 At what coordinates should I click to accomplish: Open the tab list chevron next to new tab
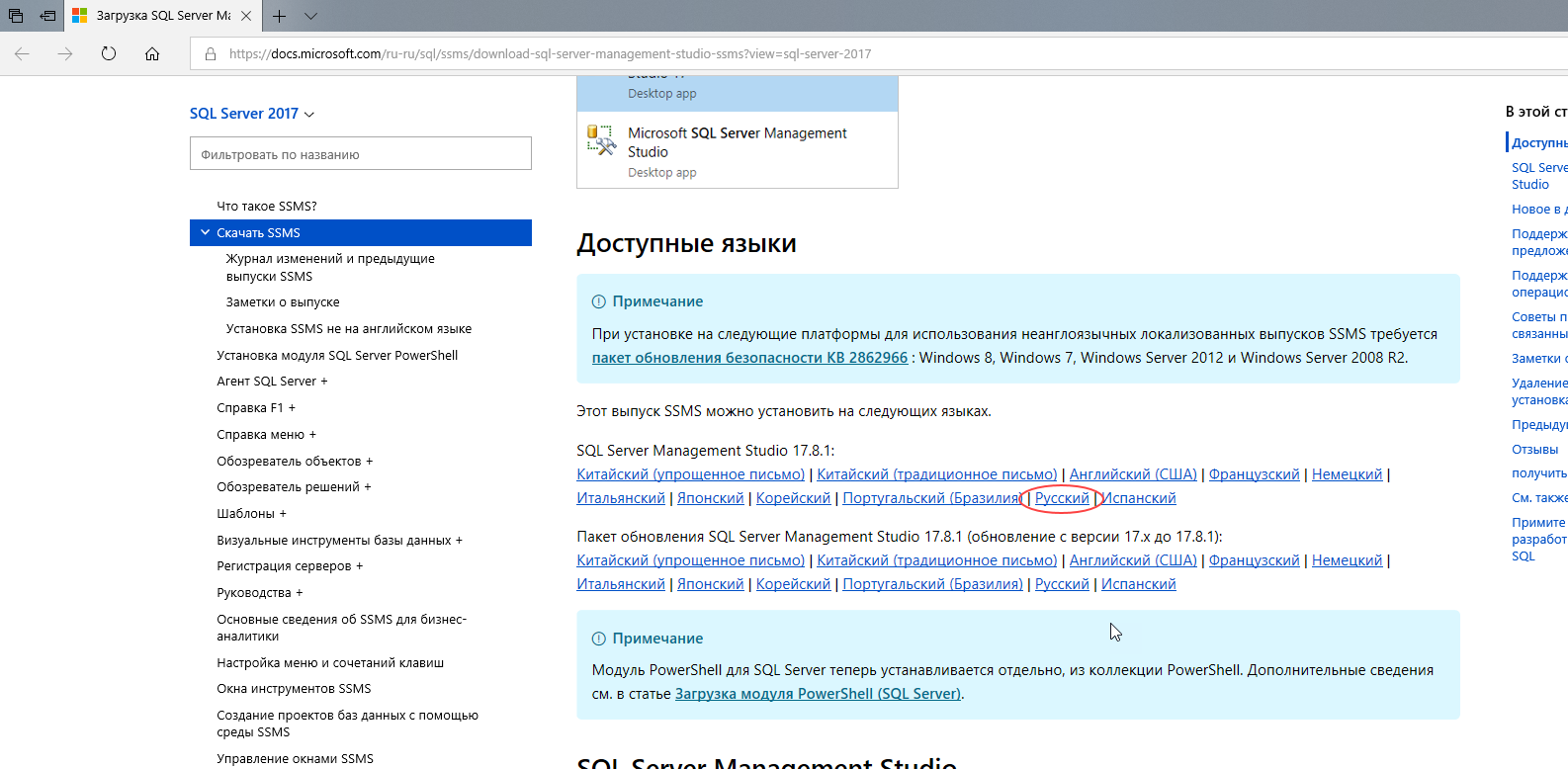coord(310,16)
